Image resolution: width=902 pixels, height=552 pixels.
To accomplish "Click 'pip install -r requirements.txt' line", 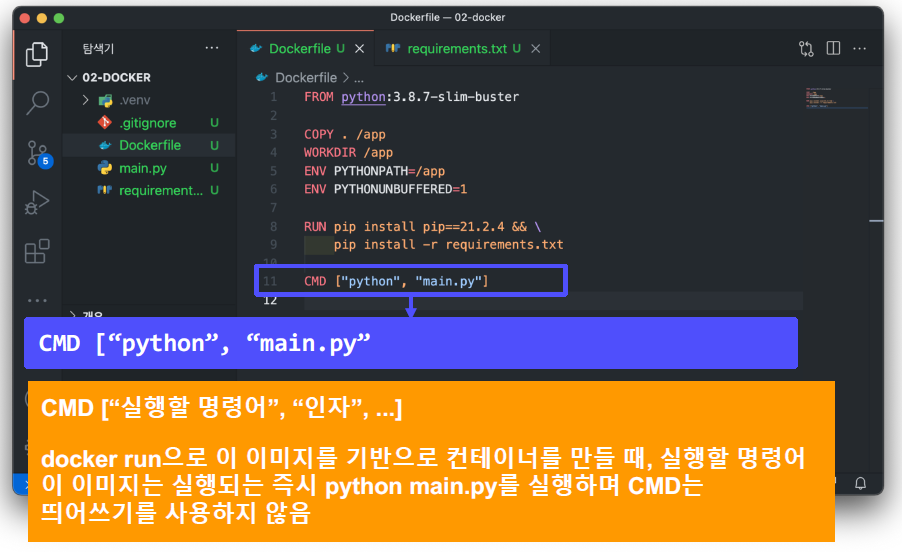I will point(448,244).
